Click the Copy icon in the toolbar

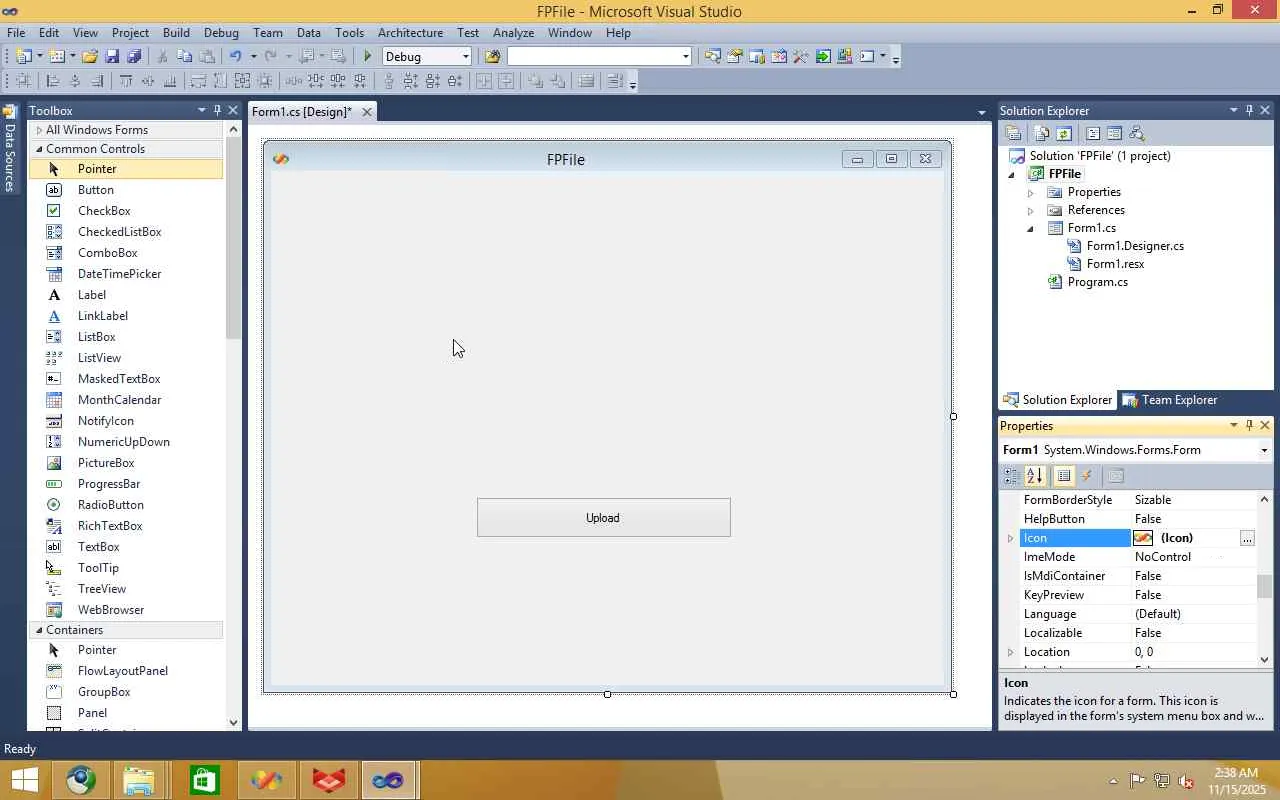(x=185, y=57)
